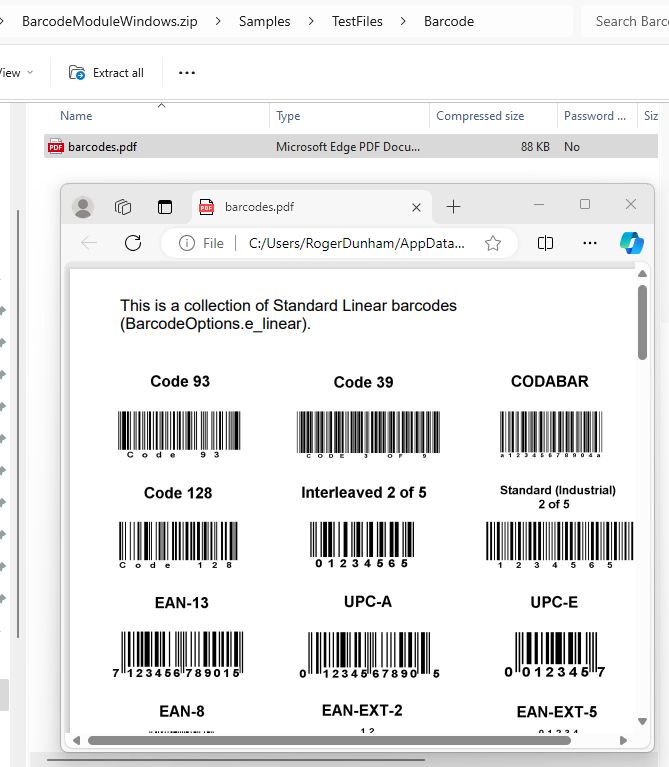This screenshot has height=767, width=669.
Task: Sort files by Name column header
Action: (76, 116)
